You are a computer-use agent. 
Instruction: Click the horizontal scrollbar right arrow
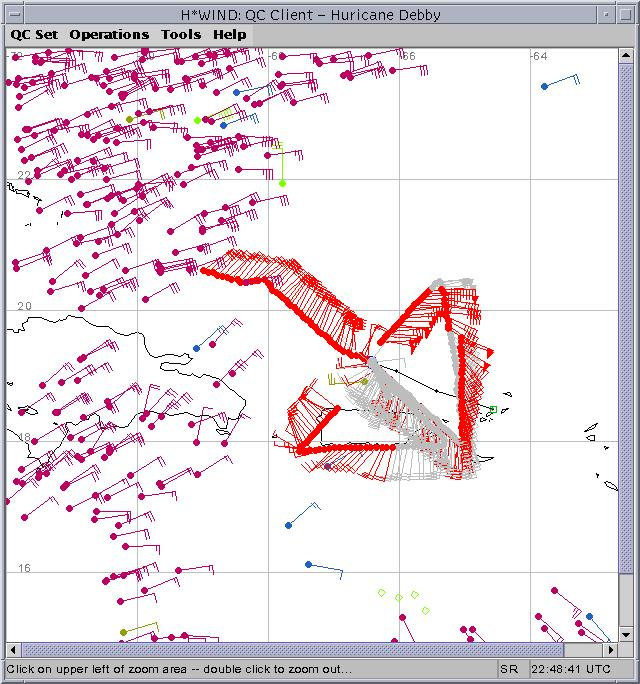pyautogui.click(x=613, y=650)
